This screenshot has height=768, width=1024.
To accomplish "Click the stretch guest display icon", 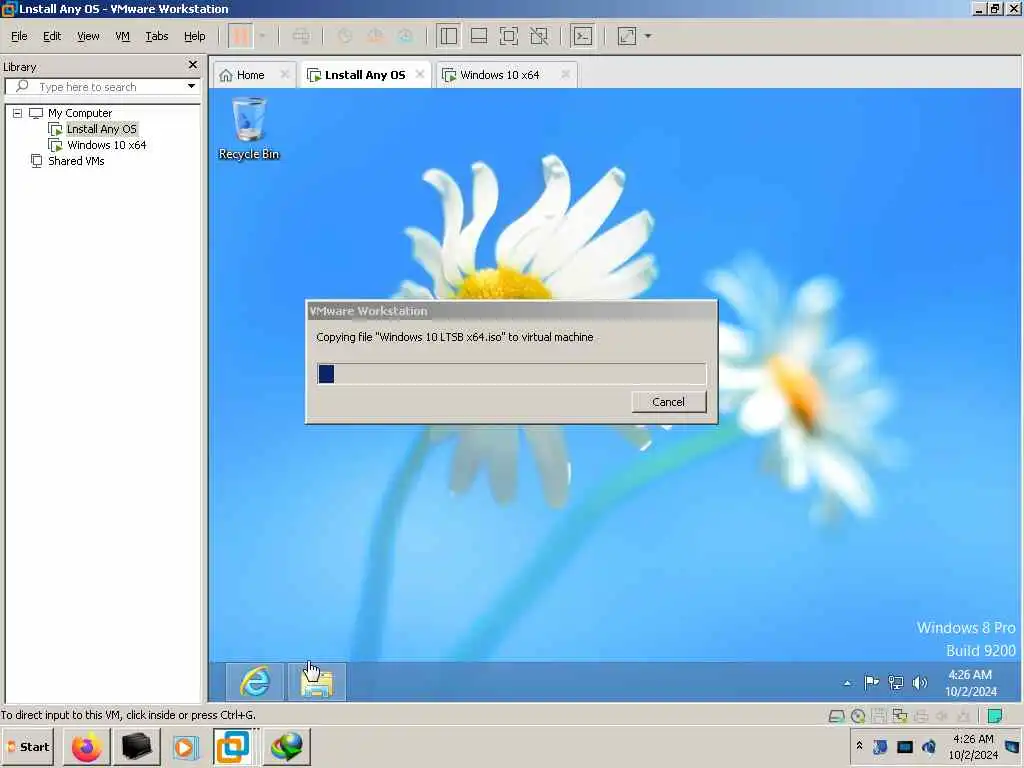I will [626, 36].
